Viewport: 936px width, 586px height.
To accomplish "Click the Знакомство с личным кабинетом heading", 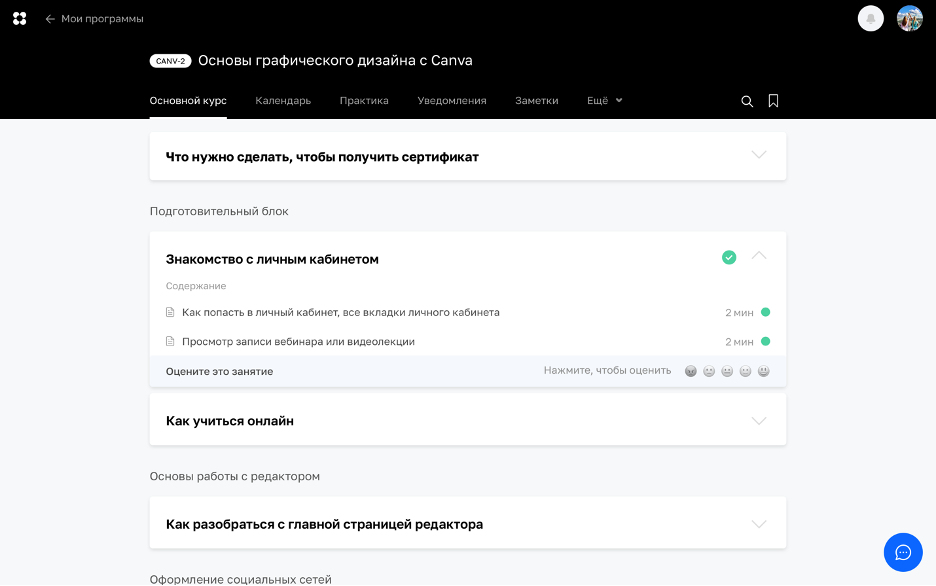I will (272, 260).
